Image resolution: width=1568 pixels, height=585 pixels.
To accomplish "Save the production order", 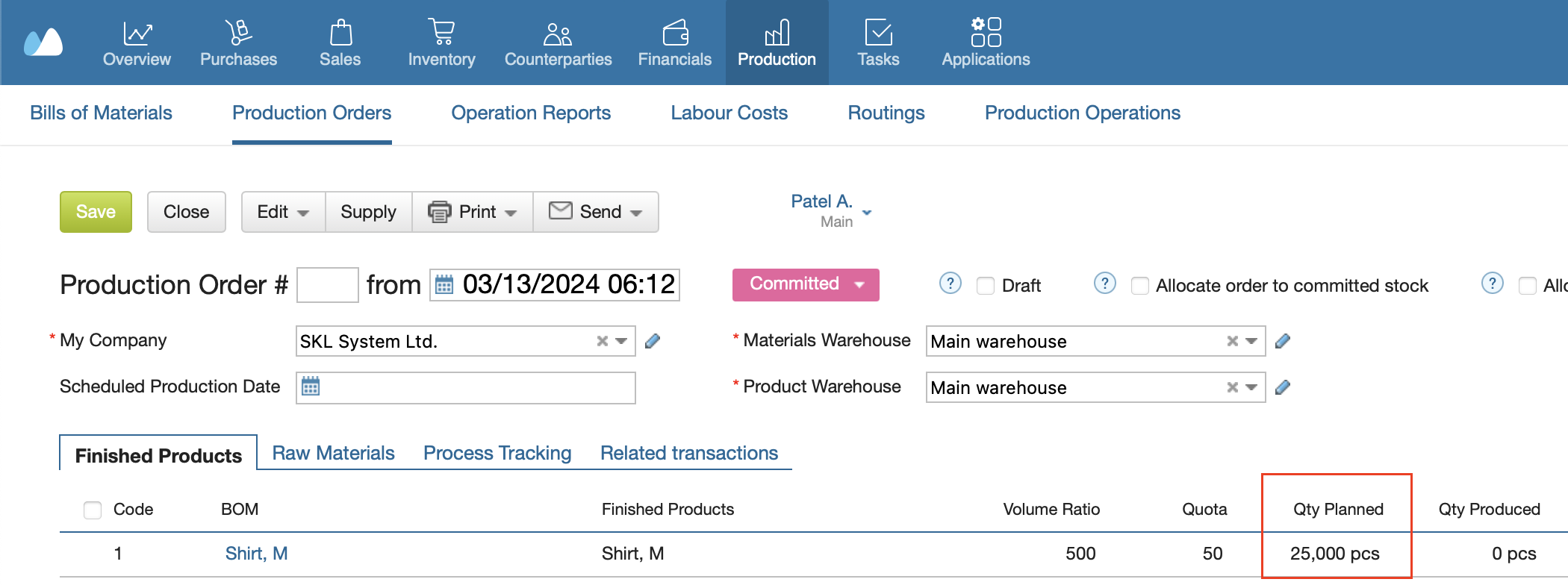I will [x=96, y=212].
